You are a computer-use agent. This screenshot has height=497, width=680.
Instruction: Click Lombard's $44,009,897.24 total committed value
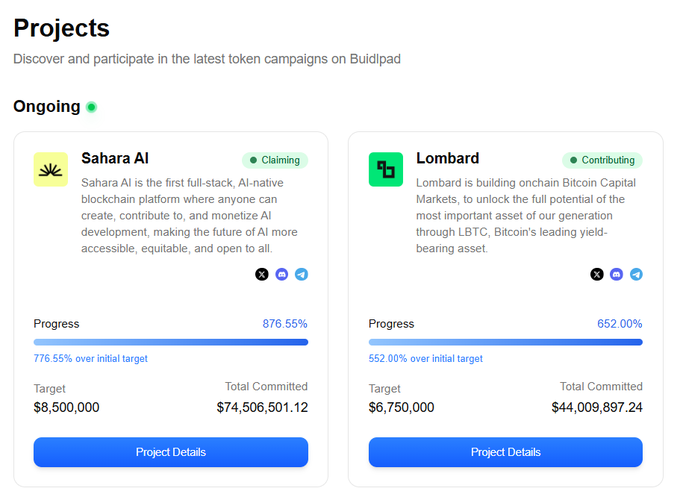(x=597, y=407)
